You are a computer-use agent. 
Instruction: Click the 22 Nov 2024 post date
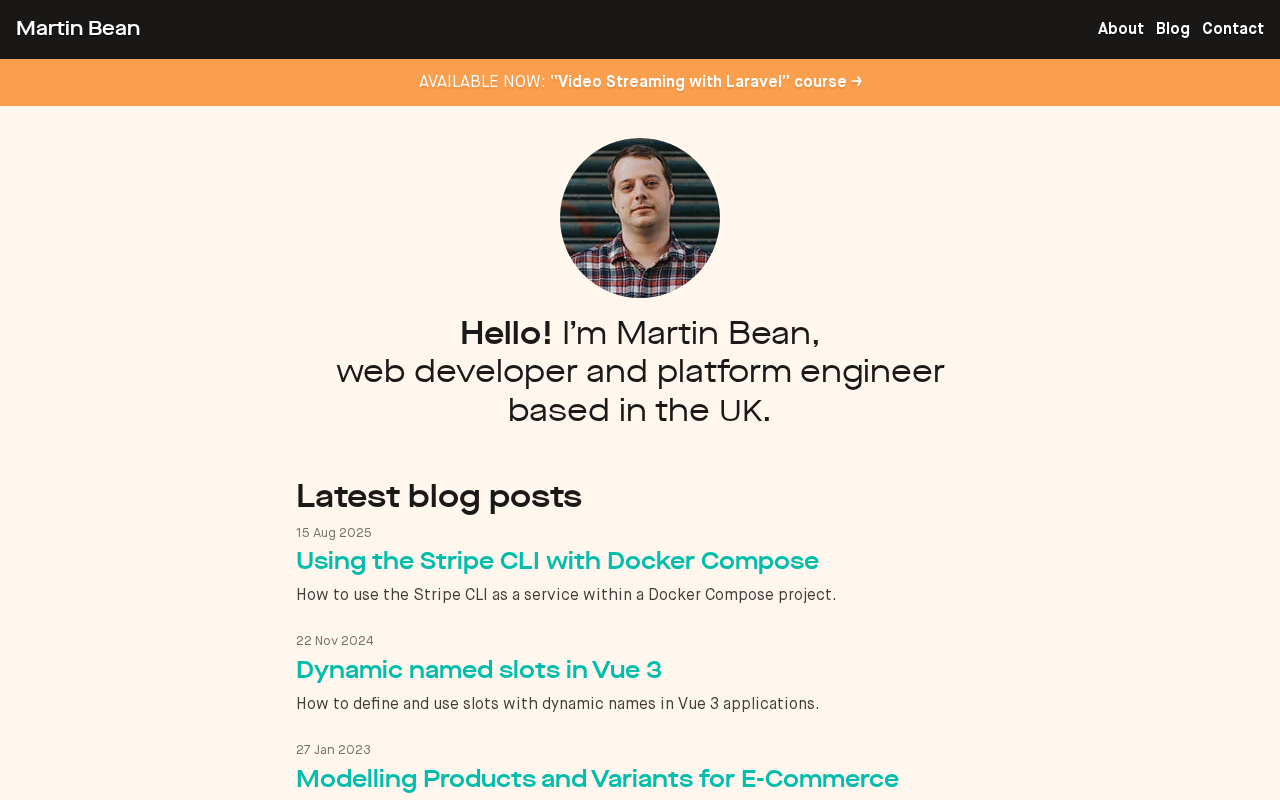tap(335, 641)
